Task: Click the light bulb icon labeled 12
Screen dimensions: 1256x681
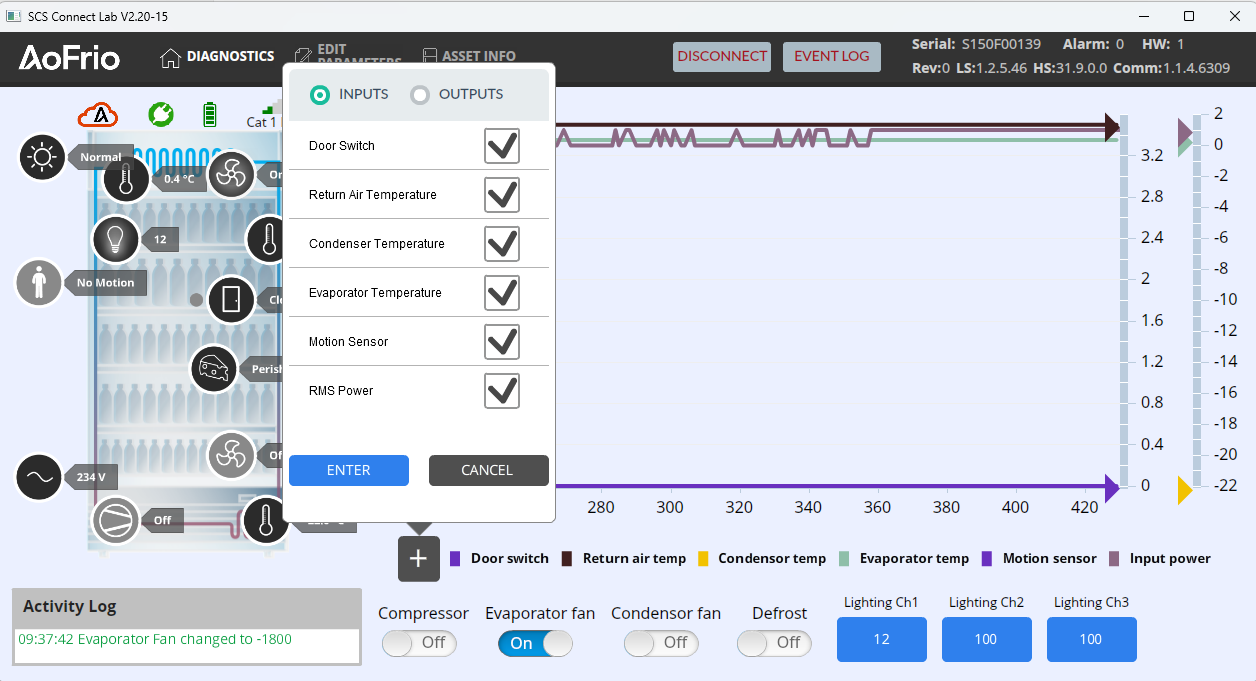Action: 115,239
